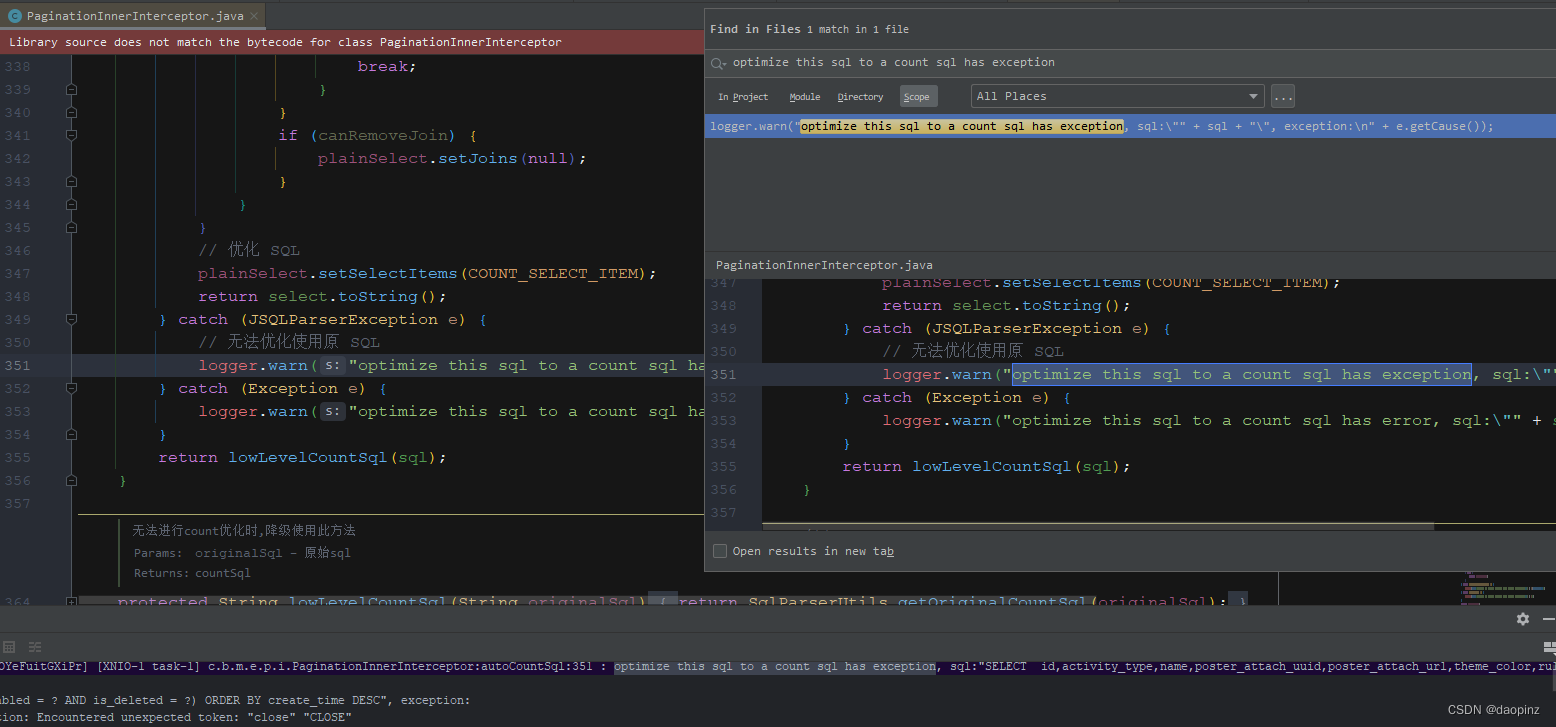The width and height of the screenshot is (1556, 727).
Task: Click the 'Params: originalSql' doc line
Action: coord(242,552)
